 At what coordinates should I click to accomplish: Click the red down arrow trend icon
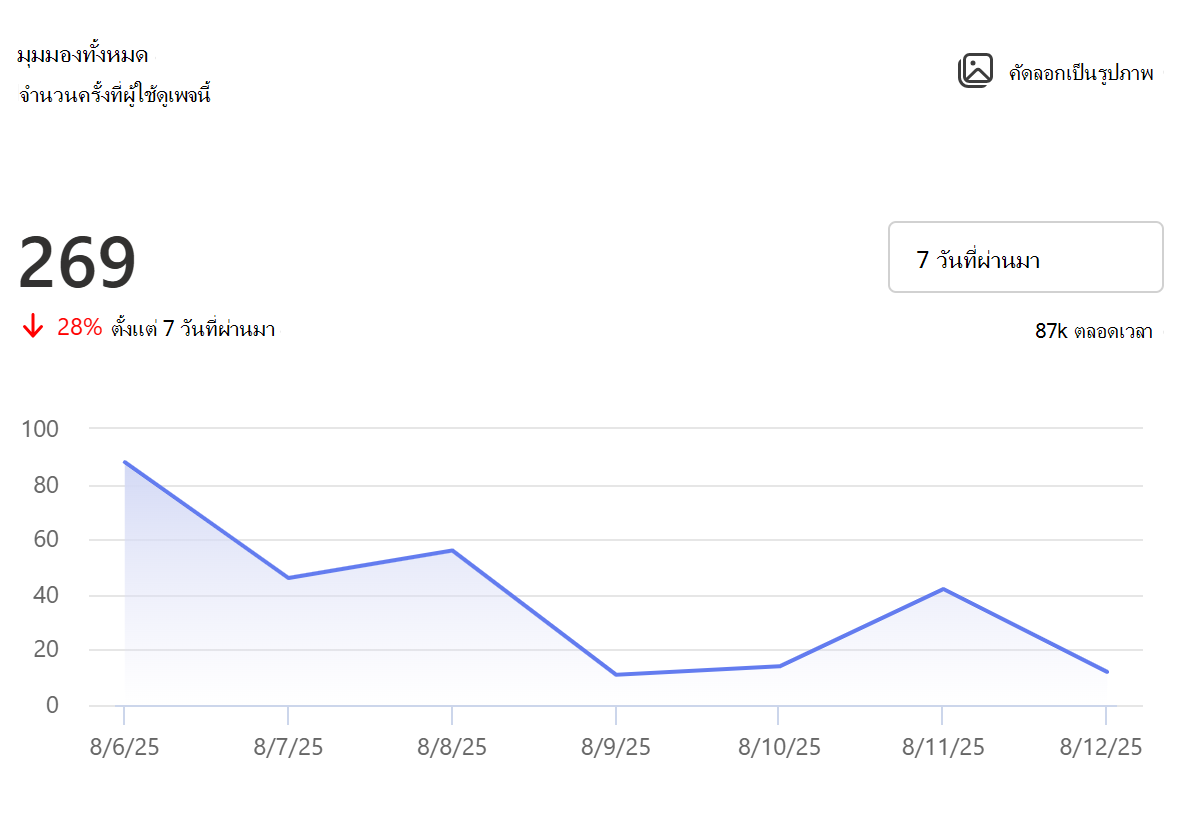[x=32, y=326]
